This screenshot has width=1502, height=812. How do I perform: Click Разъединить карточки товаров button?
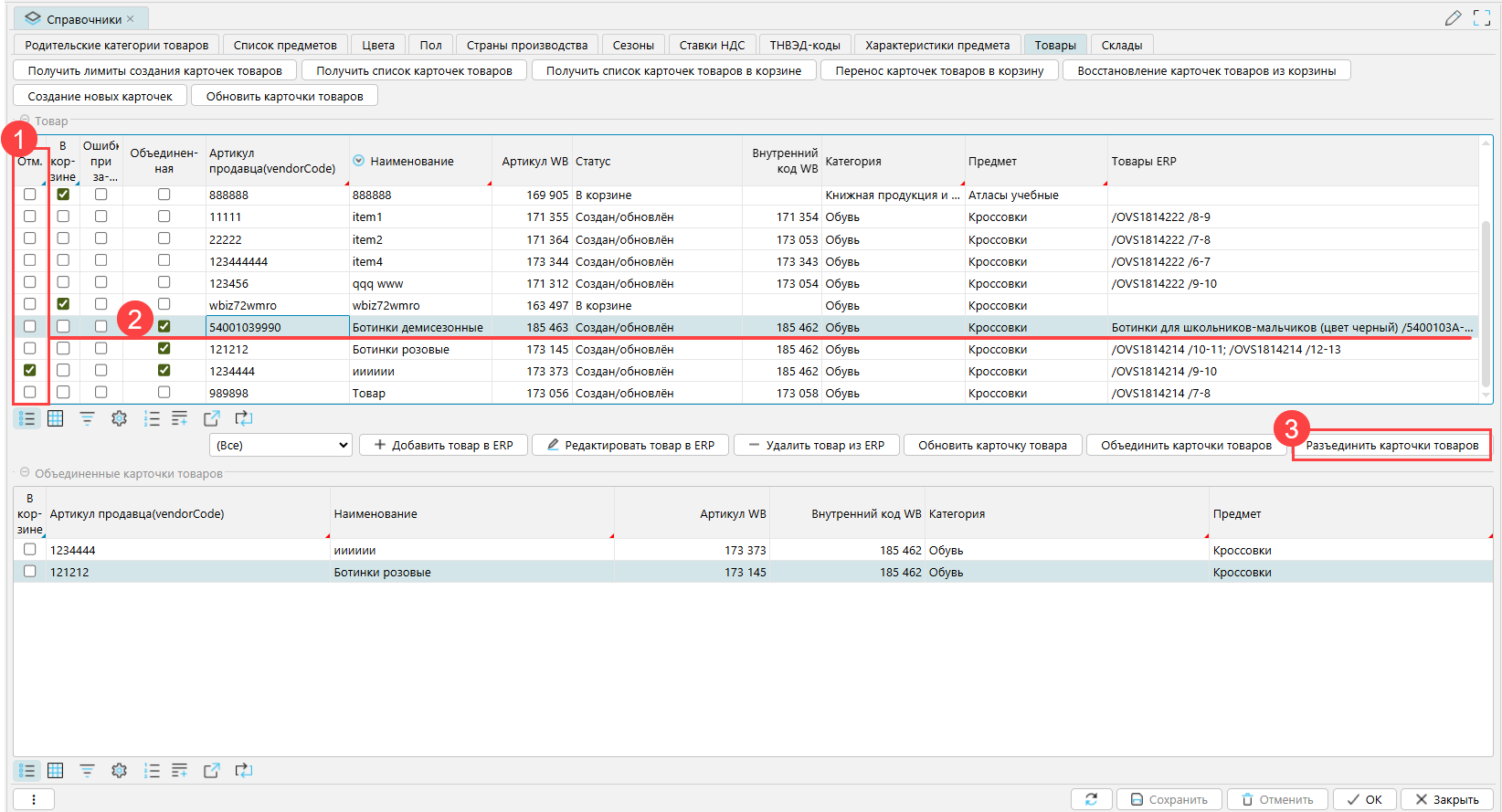pos(1391,445)
